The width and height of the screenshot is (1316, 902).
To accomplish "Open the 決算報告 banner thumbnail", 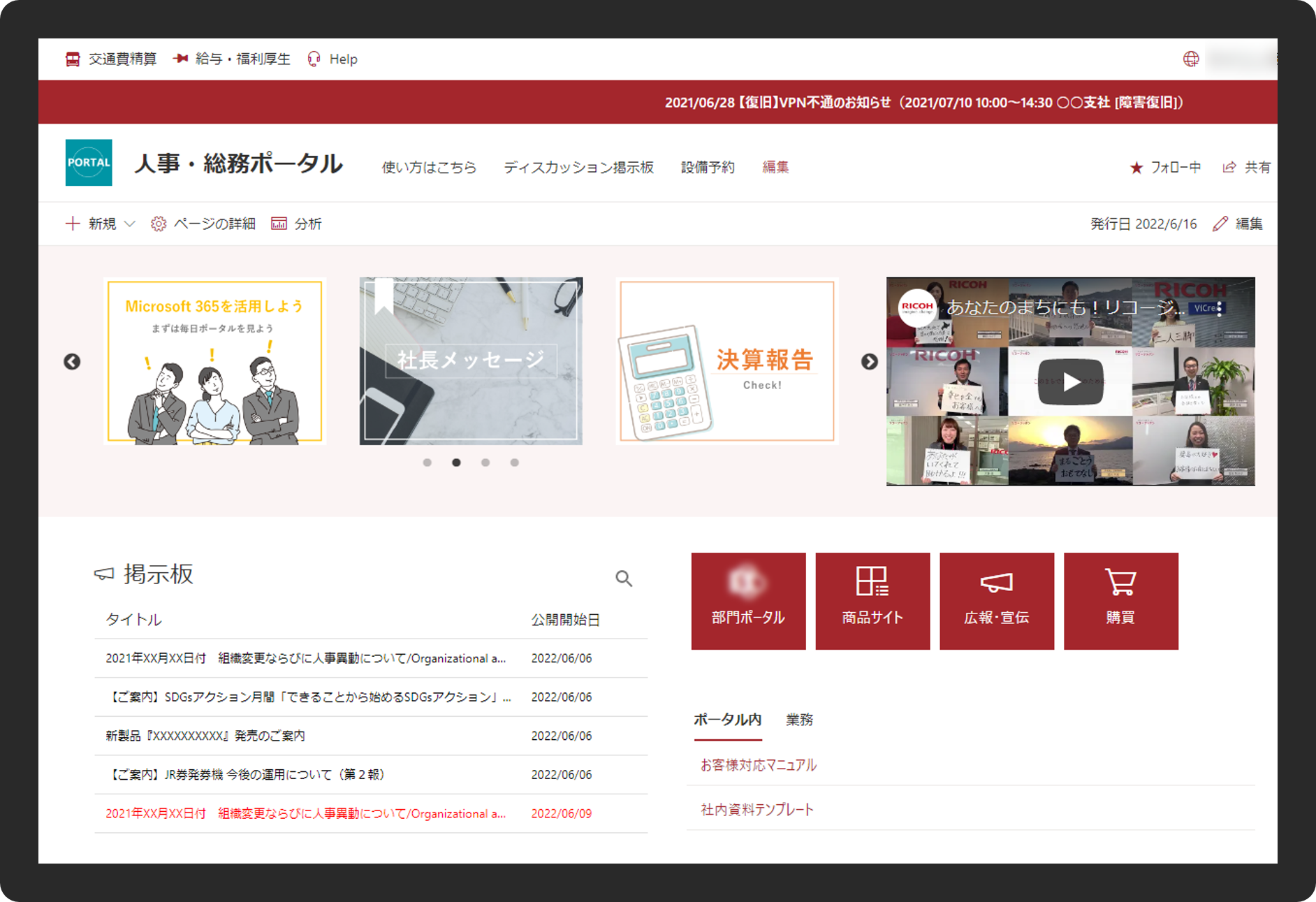I will coord(727,361).
